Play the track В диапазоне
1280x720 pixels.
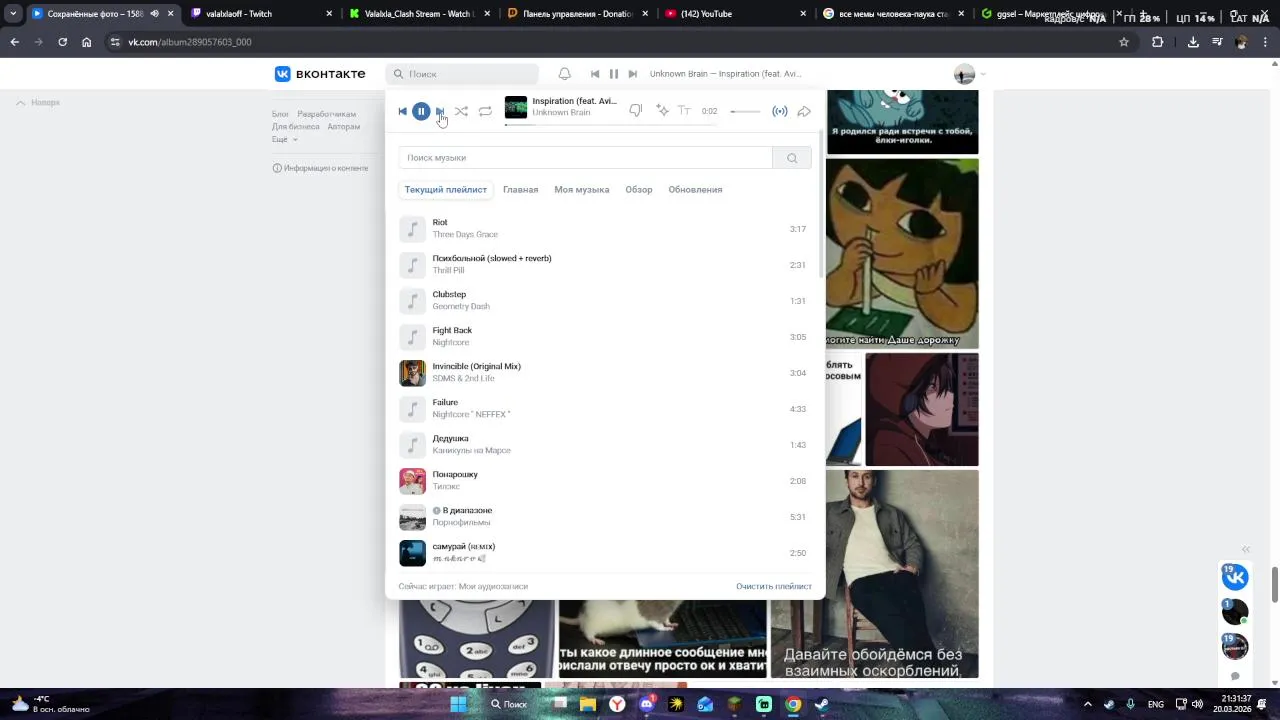(x=605, y=517)
